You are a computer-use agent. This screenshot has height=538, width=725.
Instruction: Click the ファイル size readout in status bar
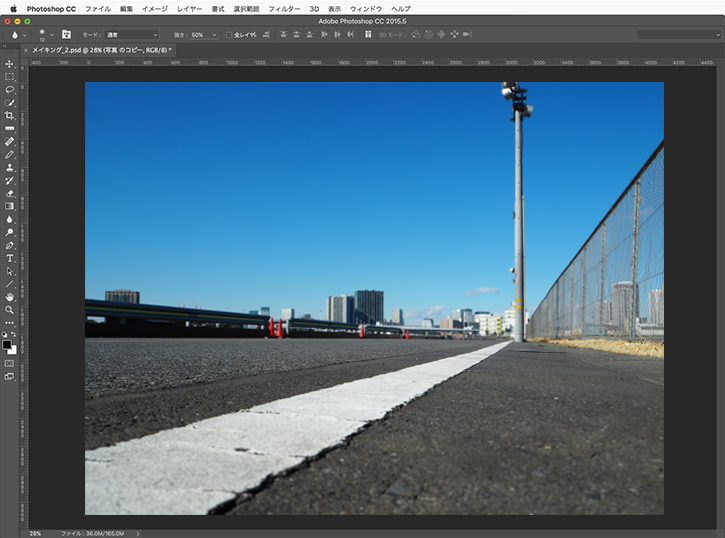(x=92, y=533)
